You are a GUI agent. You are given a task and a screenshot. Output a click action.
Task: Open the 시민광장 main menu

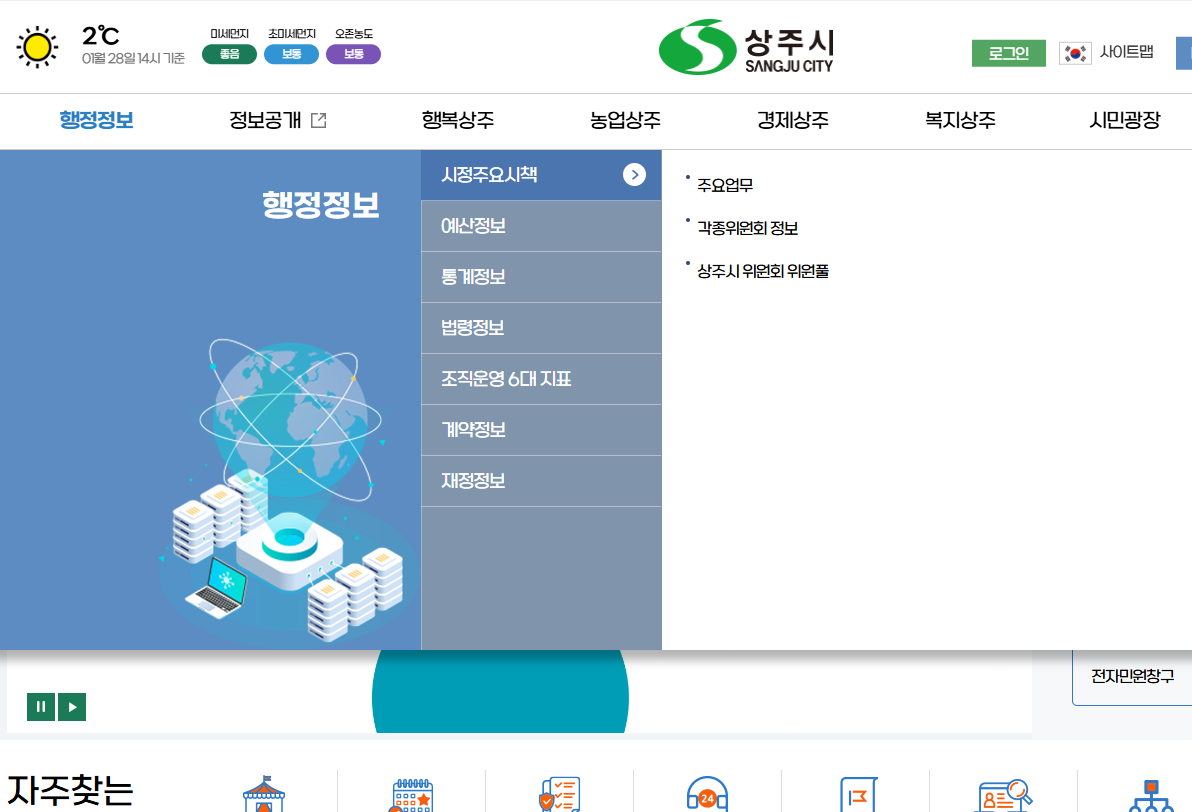coord(1124,120)
